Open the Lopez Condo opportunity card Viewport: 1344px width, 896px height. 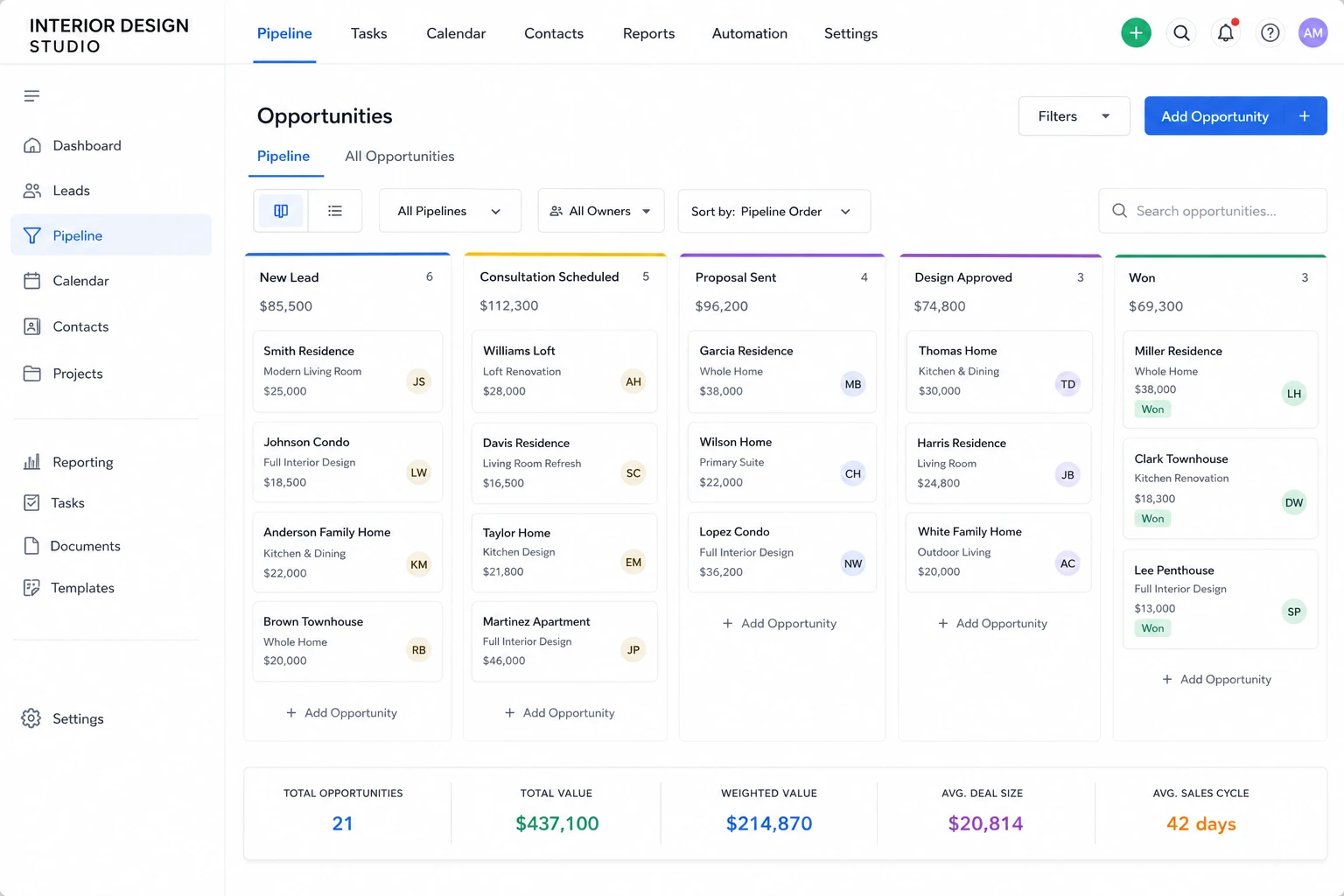click(x=782, y=552)
